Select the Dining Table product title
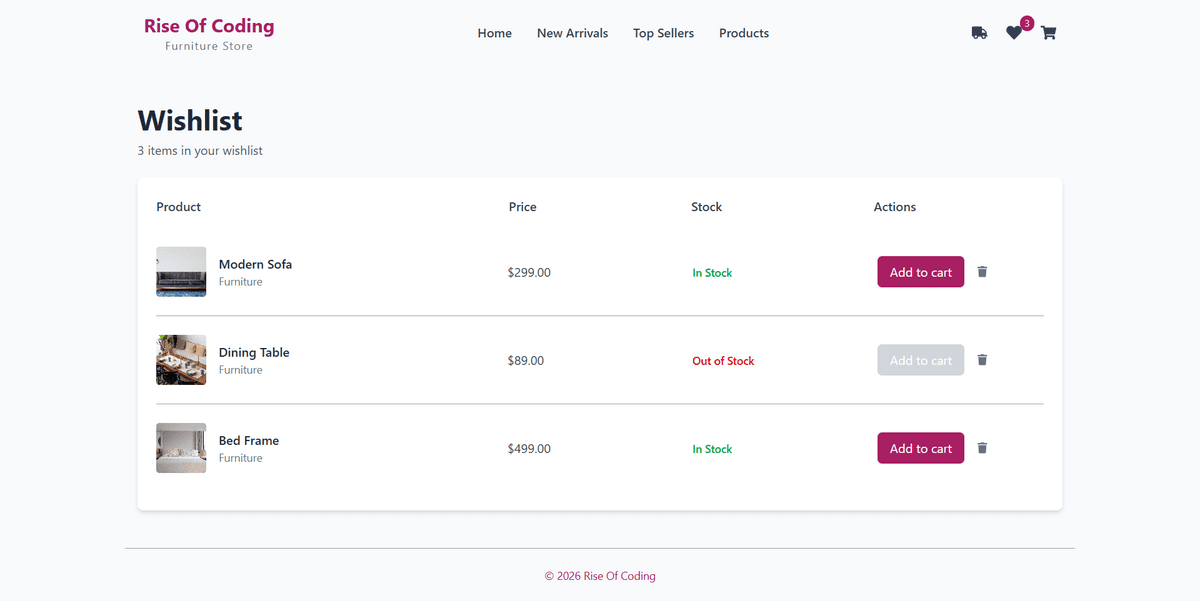 [254, 352]
